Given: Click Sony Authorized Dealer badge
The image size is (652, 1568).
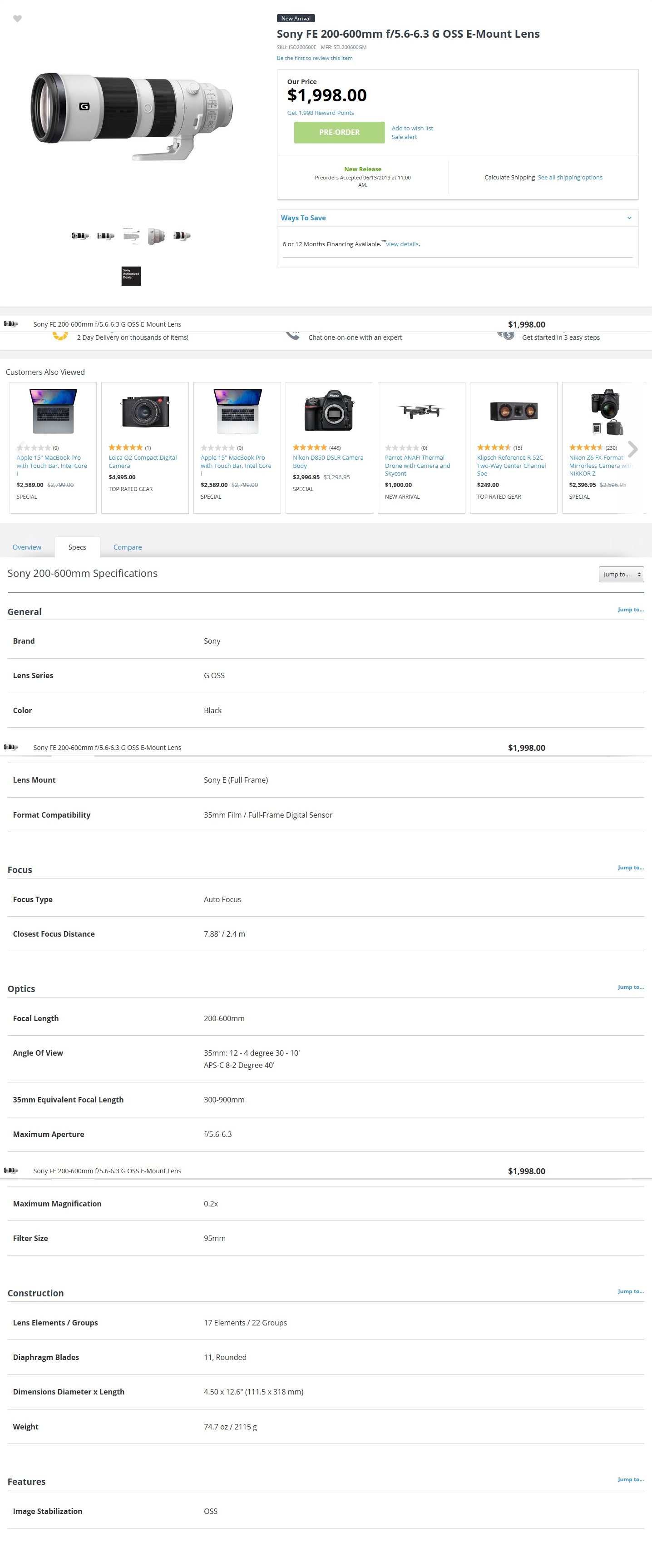Looking at the screenshot, I should [131, 276].
